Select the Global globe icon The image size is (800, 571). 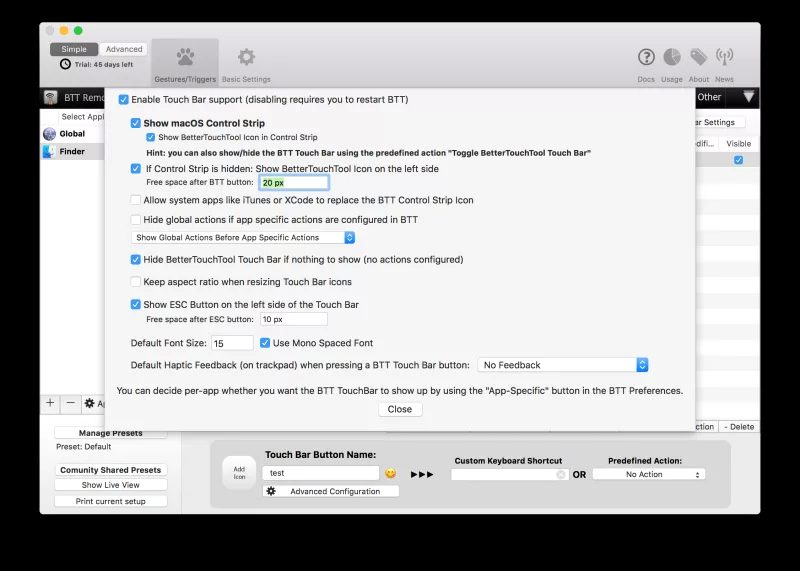point(49,134)
